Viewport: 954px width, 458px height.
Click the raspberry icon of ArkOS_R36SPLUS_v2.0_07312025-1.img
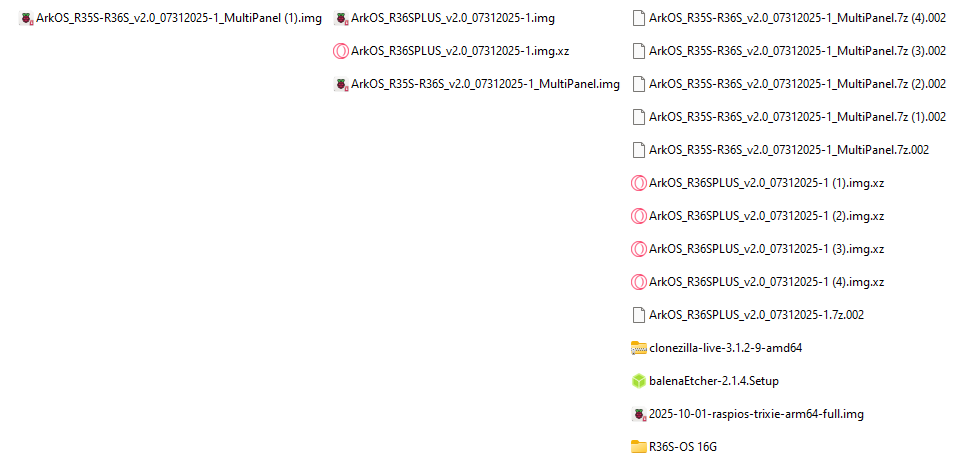341,19
